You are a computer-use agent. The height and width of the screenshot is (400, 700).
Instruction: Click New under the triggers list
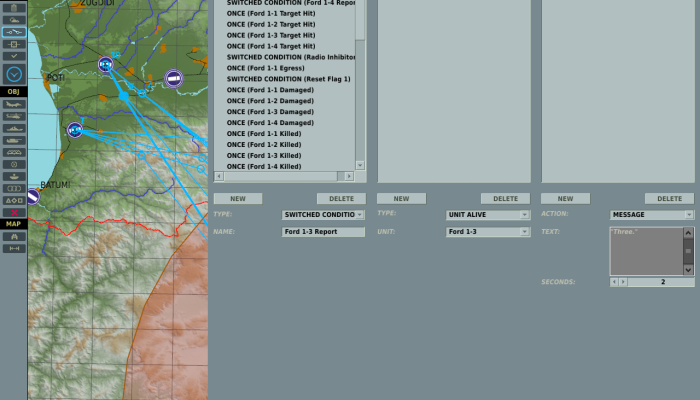(238, 199)
